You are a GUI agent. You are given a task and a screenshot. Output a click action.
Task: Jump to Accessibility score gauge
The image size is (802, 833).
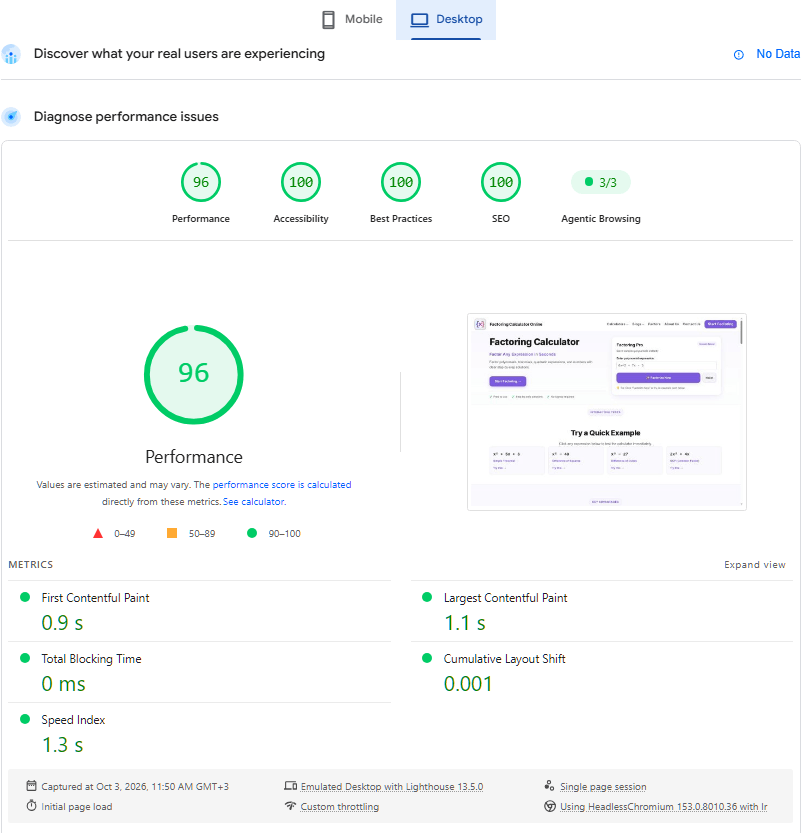(x=301, y=182)
